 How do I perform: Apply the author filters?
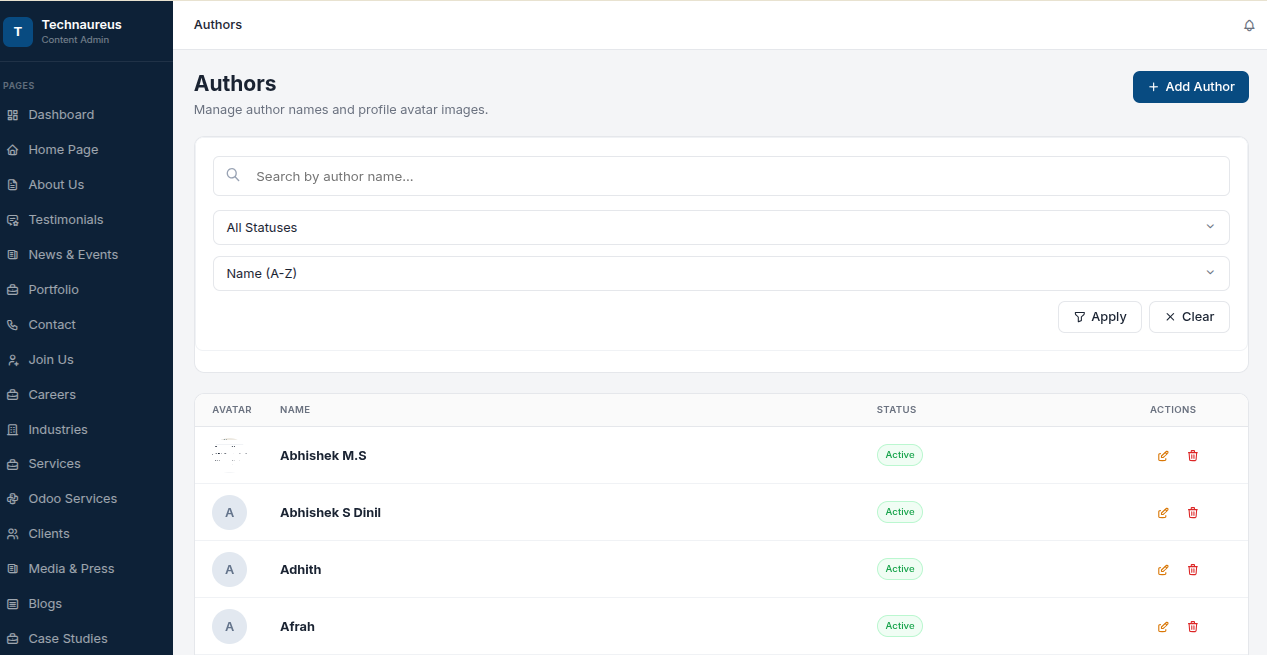pos(1100,317)
